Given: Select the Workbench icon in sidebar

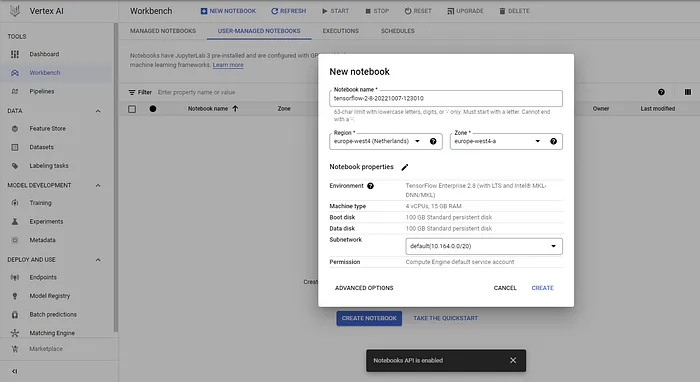Looking at the screenshot, I should coord(15,73).
